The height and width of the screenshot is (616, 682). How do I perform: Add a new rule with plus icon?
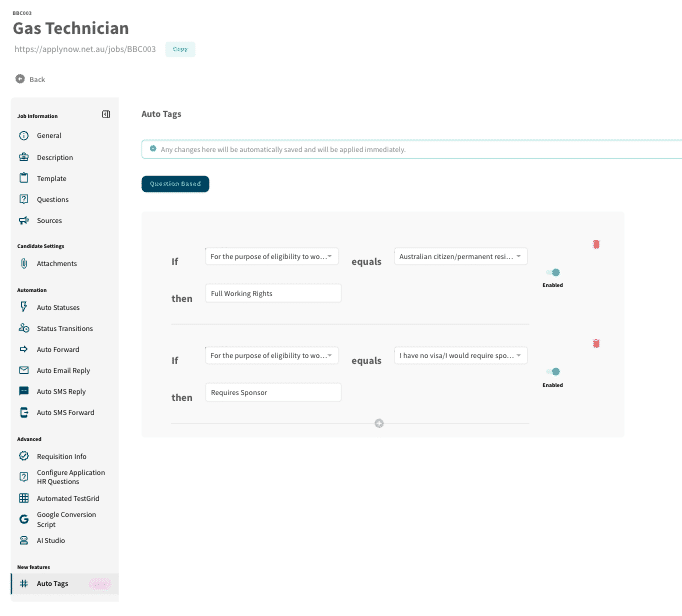point(379,423)
